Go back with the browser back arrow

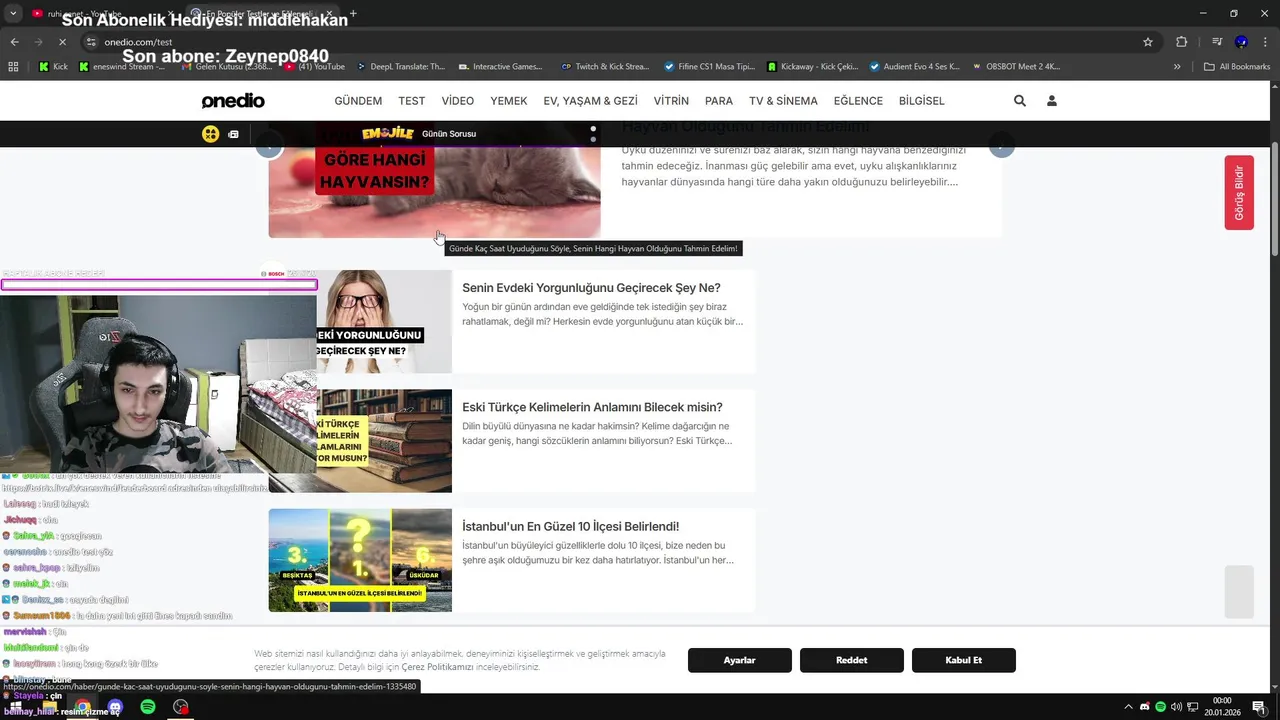click(14, 42)
